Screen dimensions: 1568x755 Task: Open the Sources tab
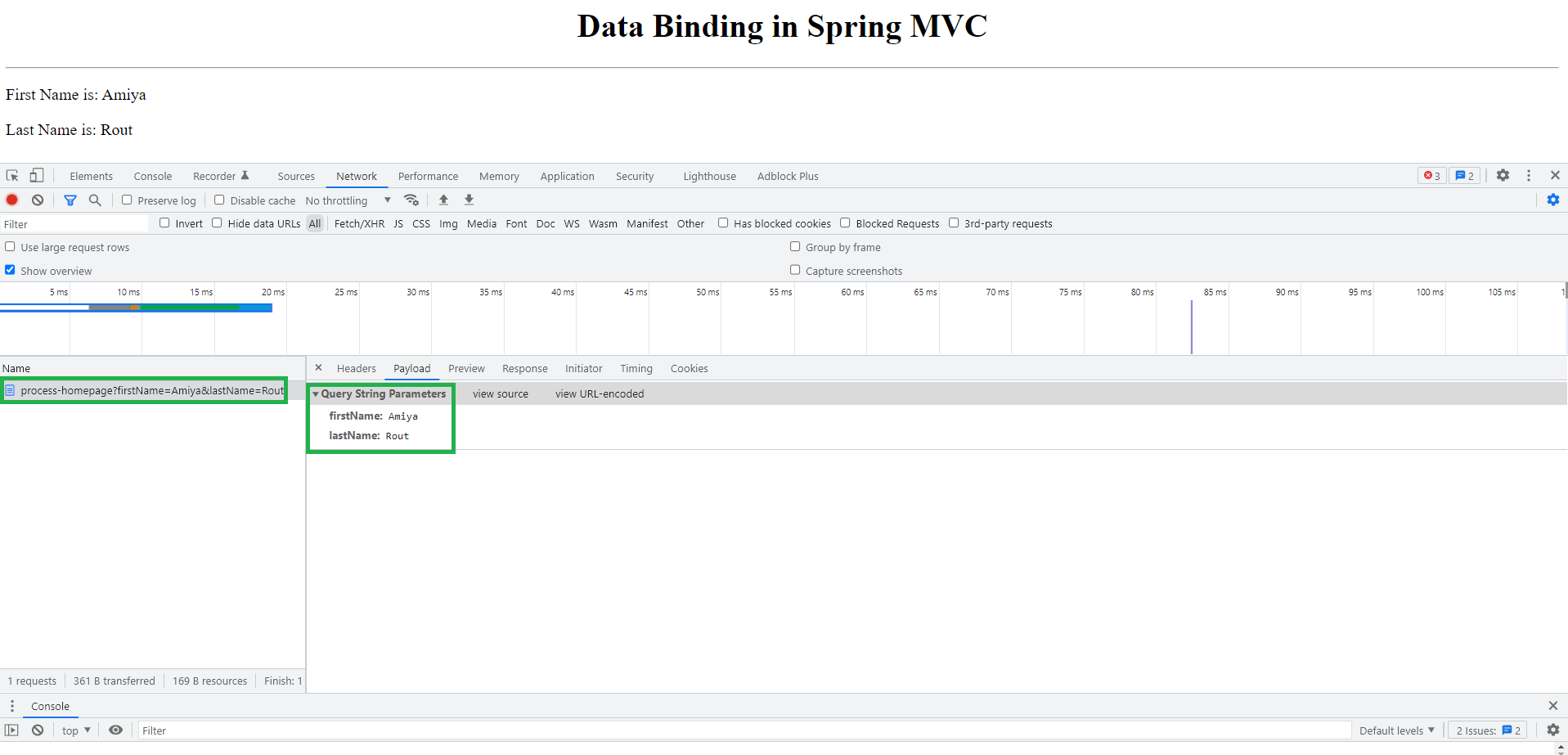coord(296,176)
